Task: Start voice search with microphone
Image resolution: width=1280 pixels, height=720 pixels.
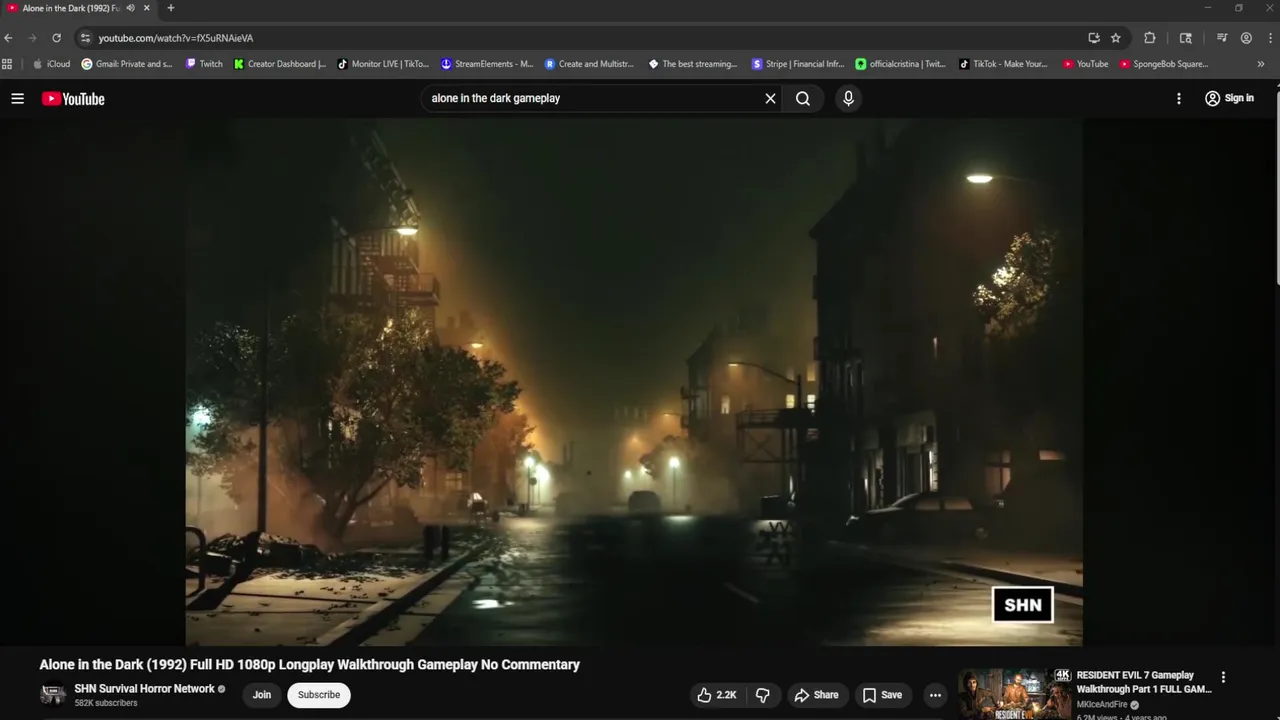Action: (848, 98)
